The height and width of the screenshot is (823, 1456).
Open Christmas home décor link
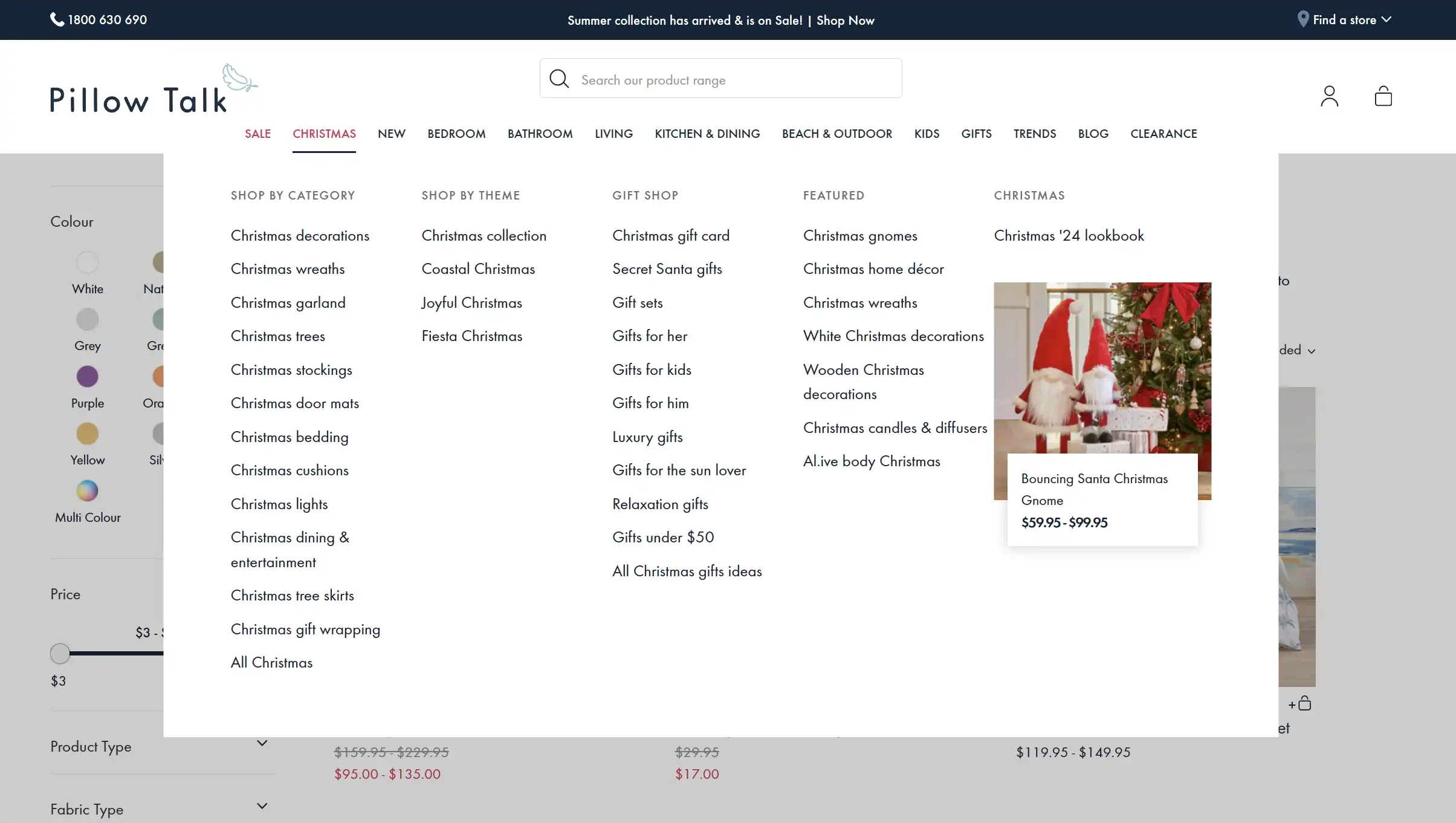[873, 269]
